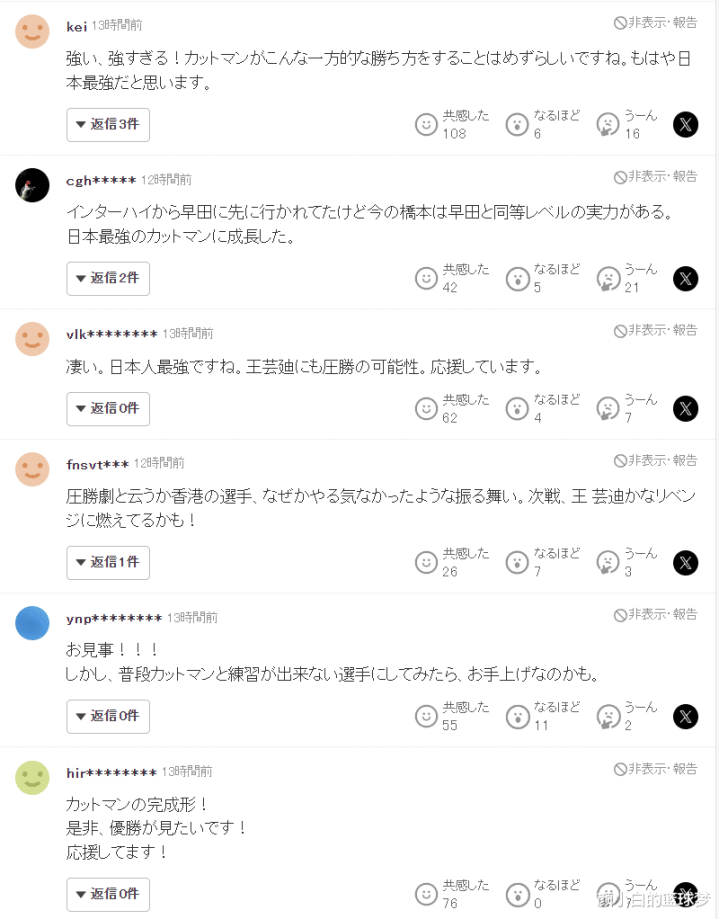The width and height of the screenshot is (719, 919).
Task: Click 返信0件 button under hir's comment
Action: tap(108, 895)
